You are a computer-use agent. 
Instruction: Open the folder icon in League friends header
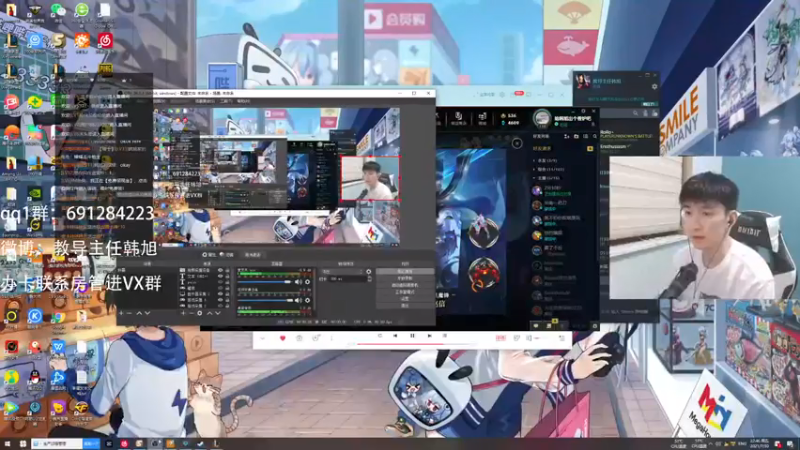click(577, 136)
